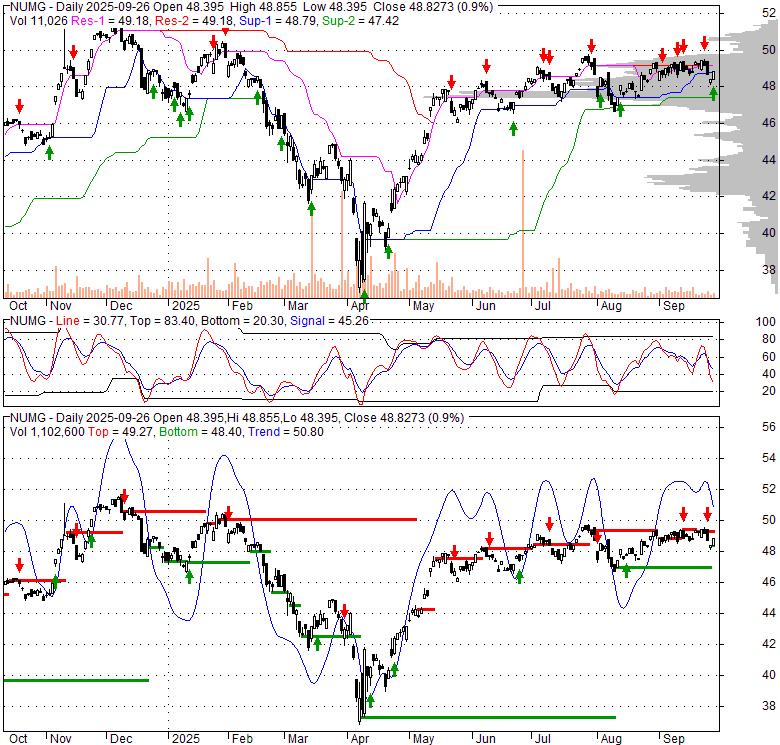Click the 'Res-2 = 49.18' legend label
The image size is (780, 745).
tap(195, 21)
